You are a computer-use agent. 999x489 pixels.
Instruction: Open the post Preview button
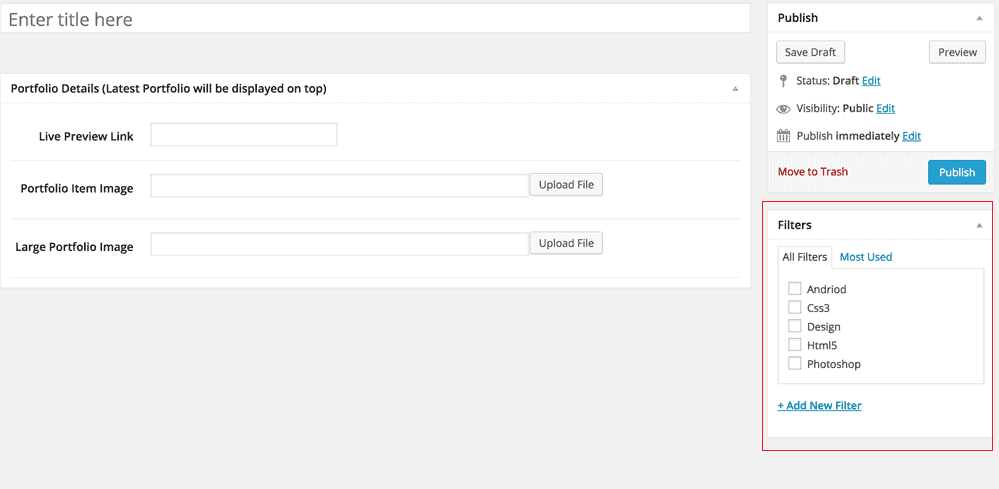pyautogui.click(x=957, y=52)
